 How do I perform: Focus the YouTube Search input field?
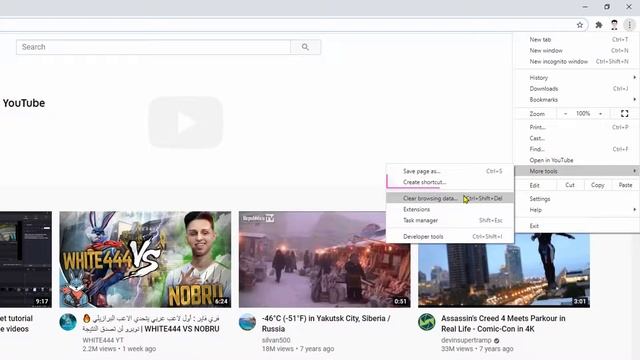153,47
